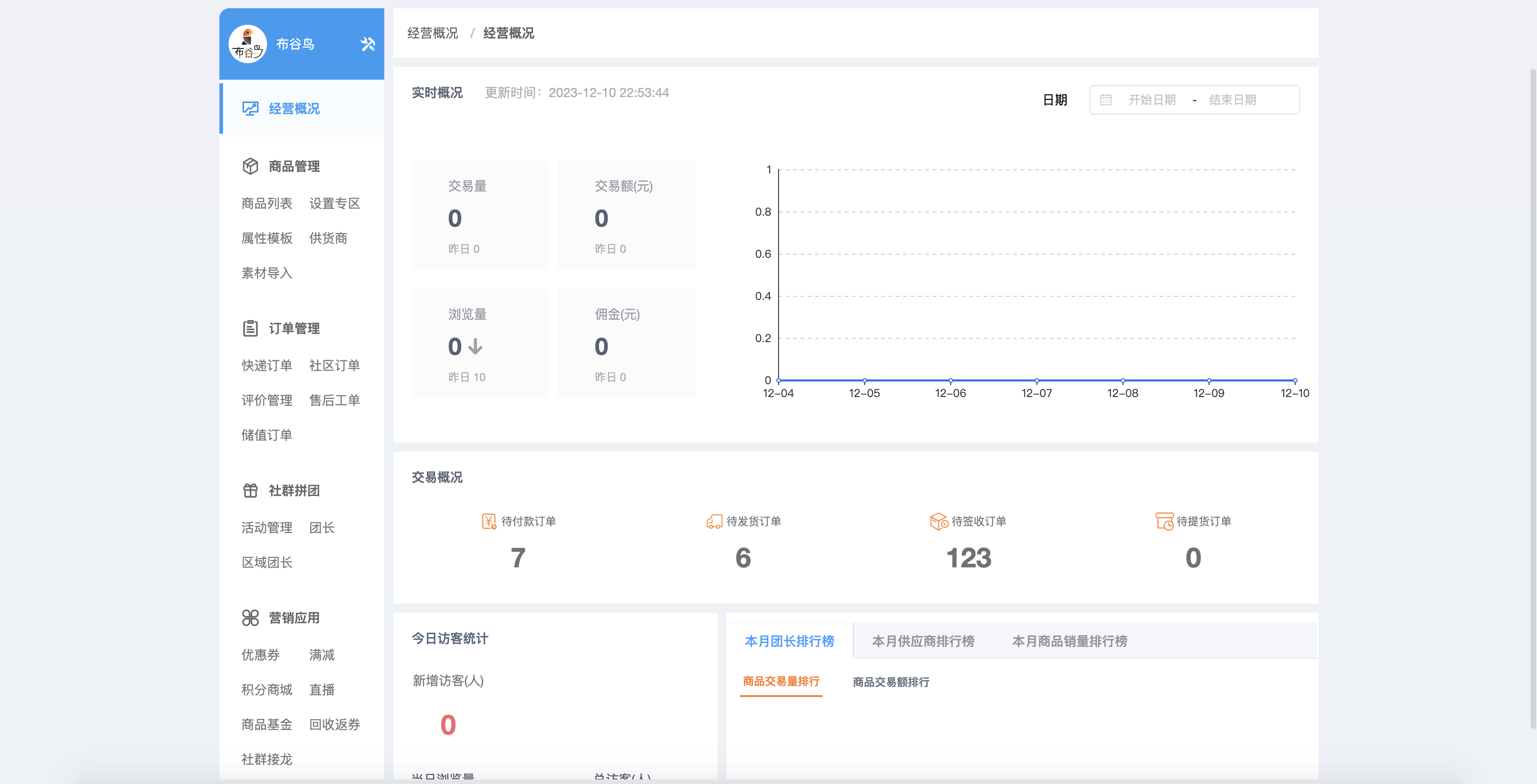This screenshot has height=784, width=1537.
Task: Open 快递订单 list
Action: pyautogui.click(x=267, y=365)
